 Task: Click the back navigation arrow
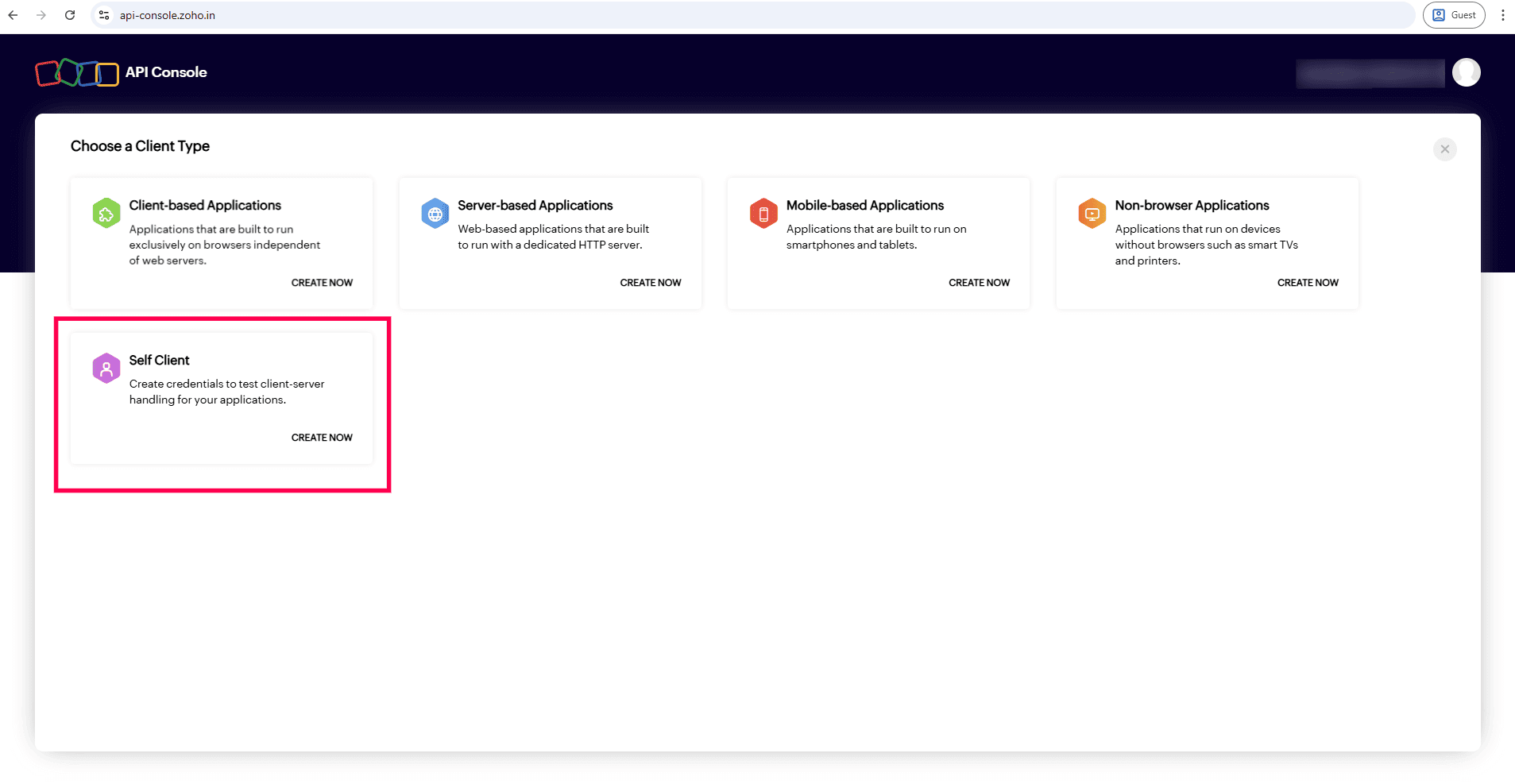tap(13, 14)
